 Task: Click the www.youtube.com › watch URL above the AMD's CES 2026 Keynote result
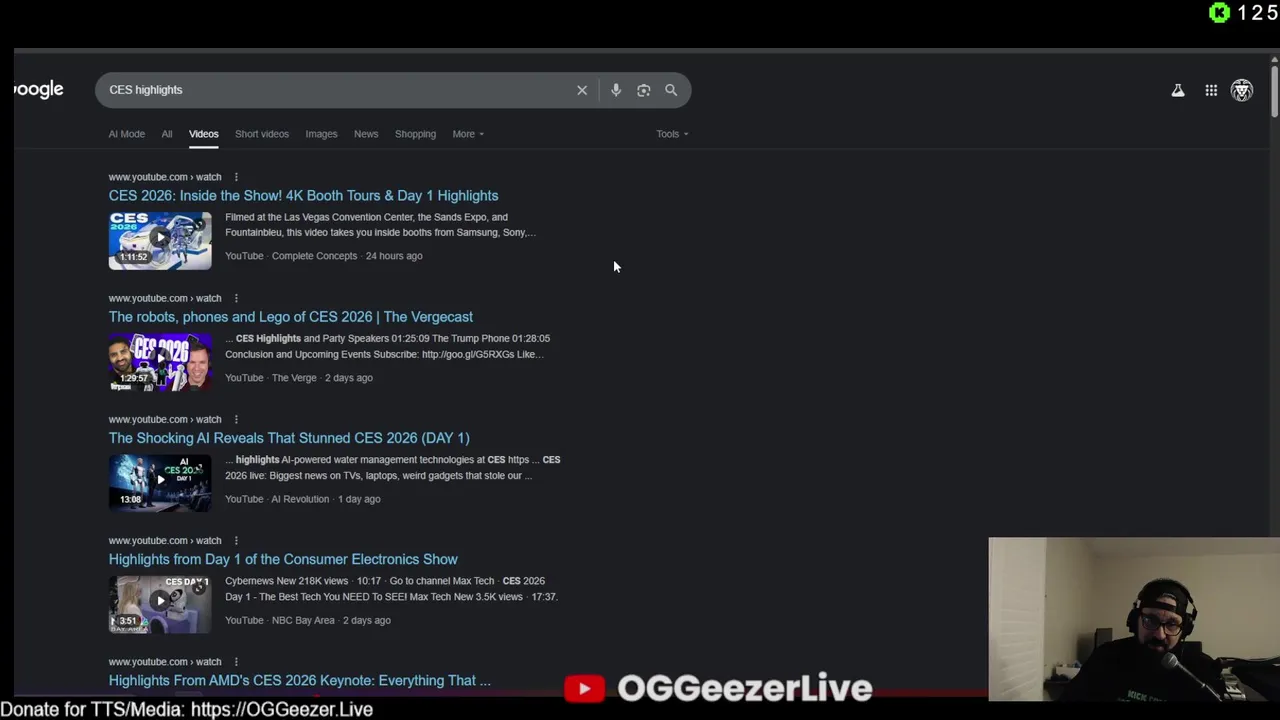(165, 662)
